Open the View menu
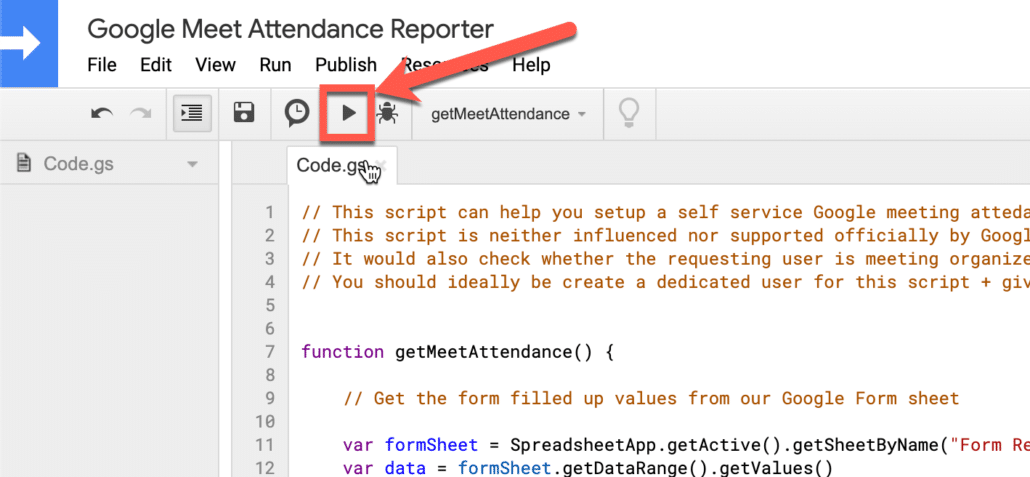The width and height of the screenshot is (1030, 477). click(x=215, y=65)
